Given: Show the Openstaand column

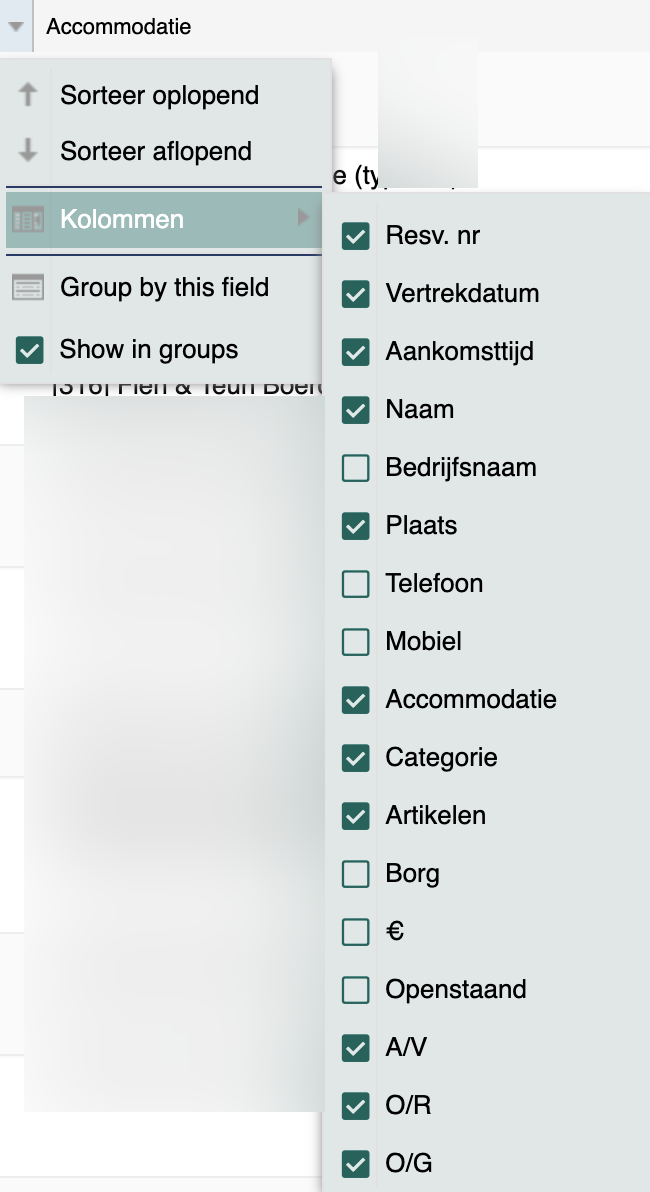Looking at the screenshot, I should point(356,989).
